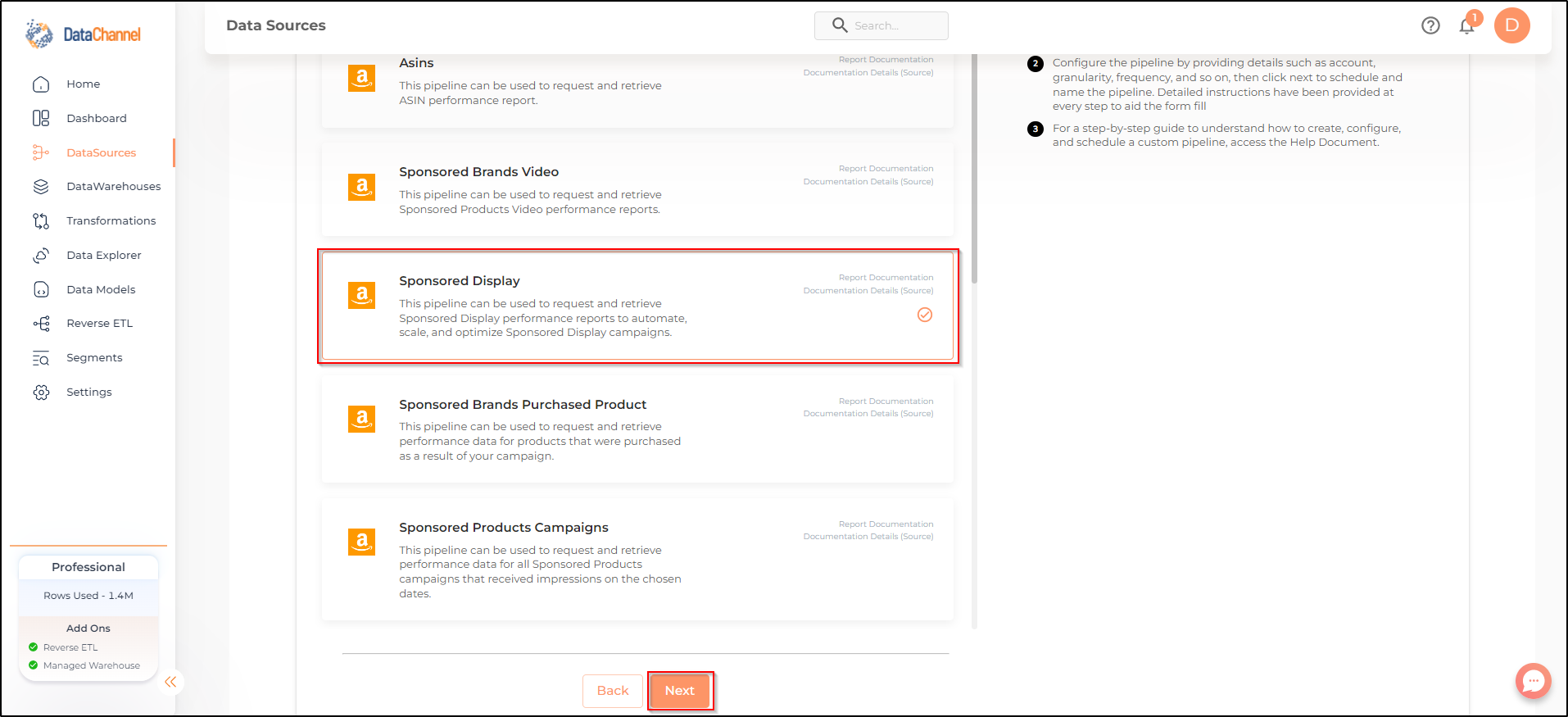This screenshot has width=1568, height=717.
Task: Open Asins Report Documentation link
Action: (x=886, y=60)
